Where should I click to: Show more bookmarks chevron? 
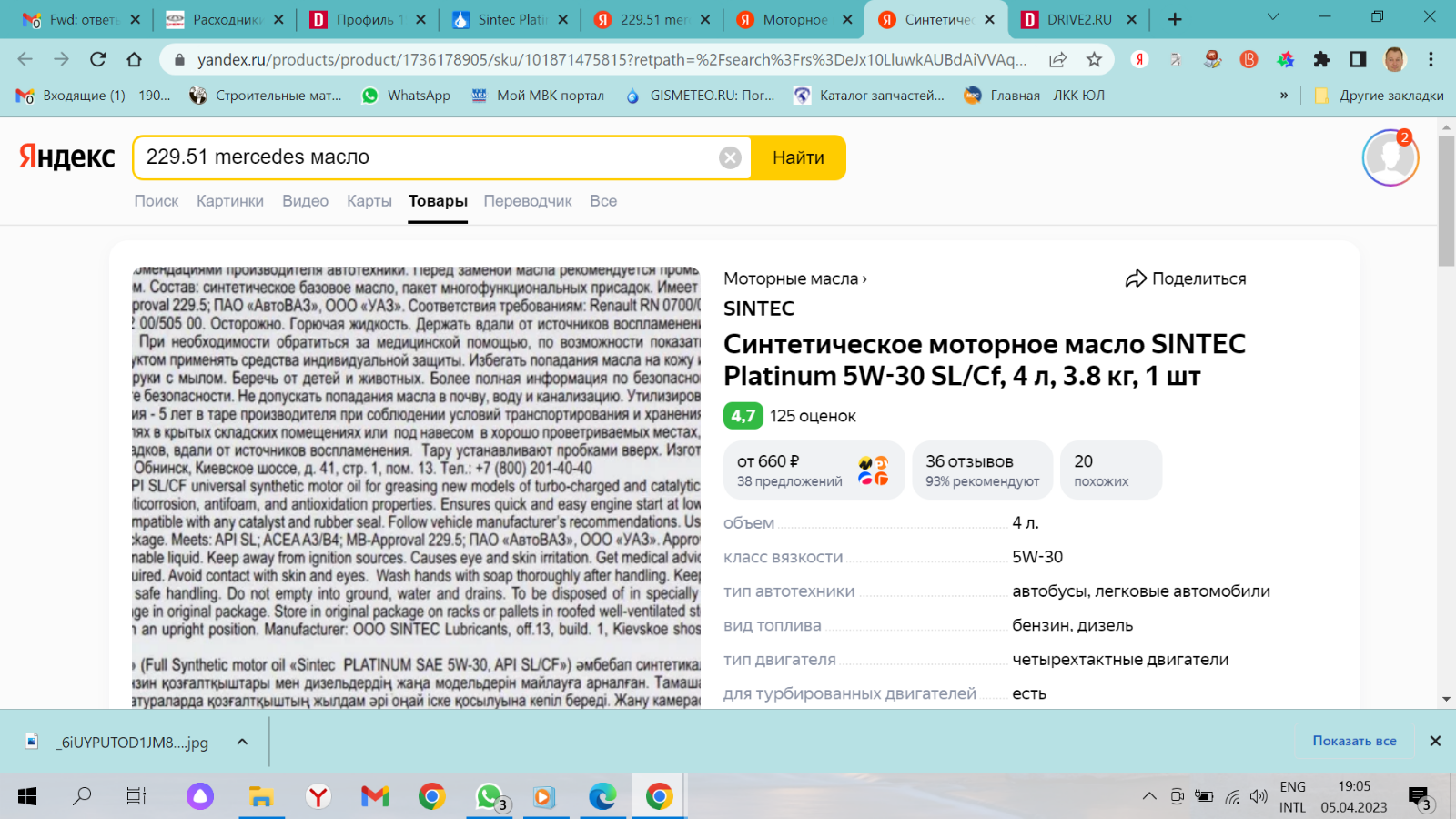1284,96
